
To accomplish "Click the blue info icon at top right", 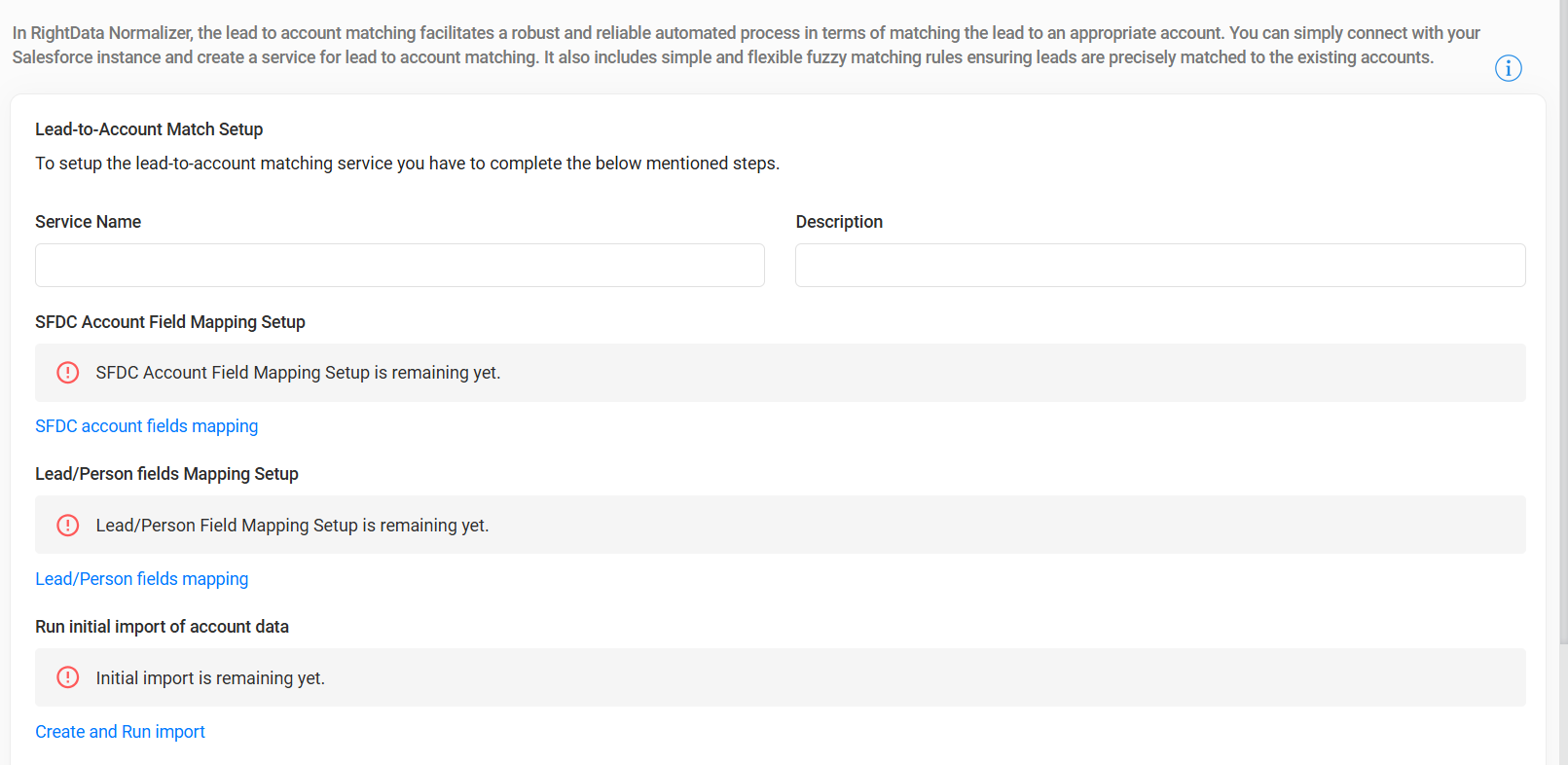I will pyautogui.click(x=1508, y=68).
